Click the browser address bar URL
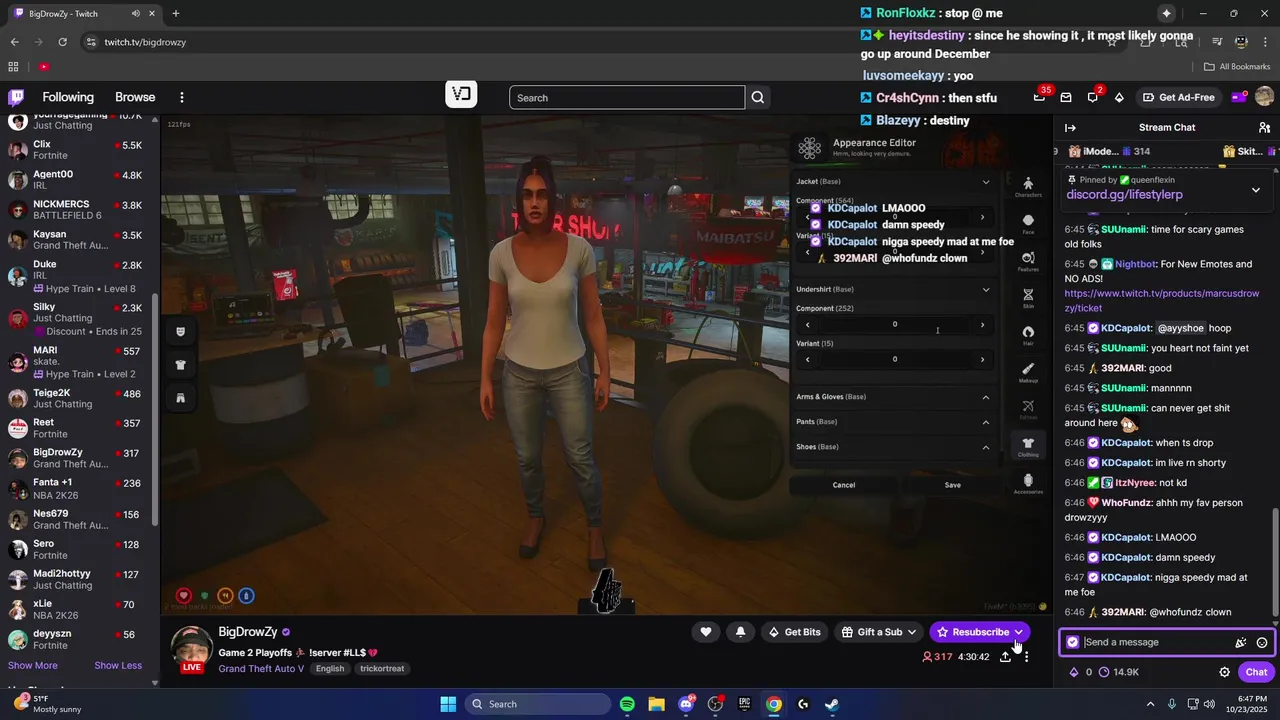The image size is (1280, 720). (145, 42)
